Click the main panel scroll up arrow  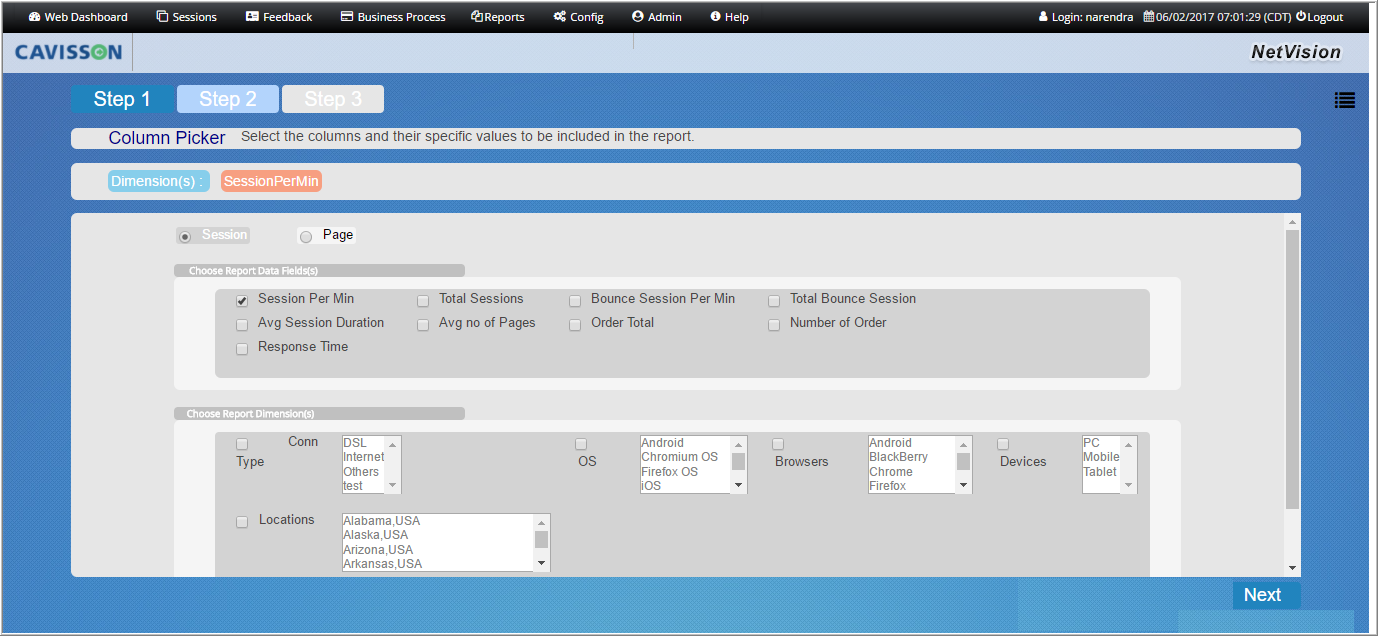pyautogui.click(x=1292, y=222)
